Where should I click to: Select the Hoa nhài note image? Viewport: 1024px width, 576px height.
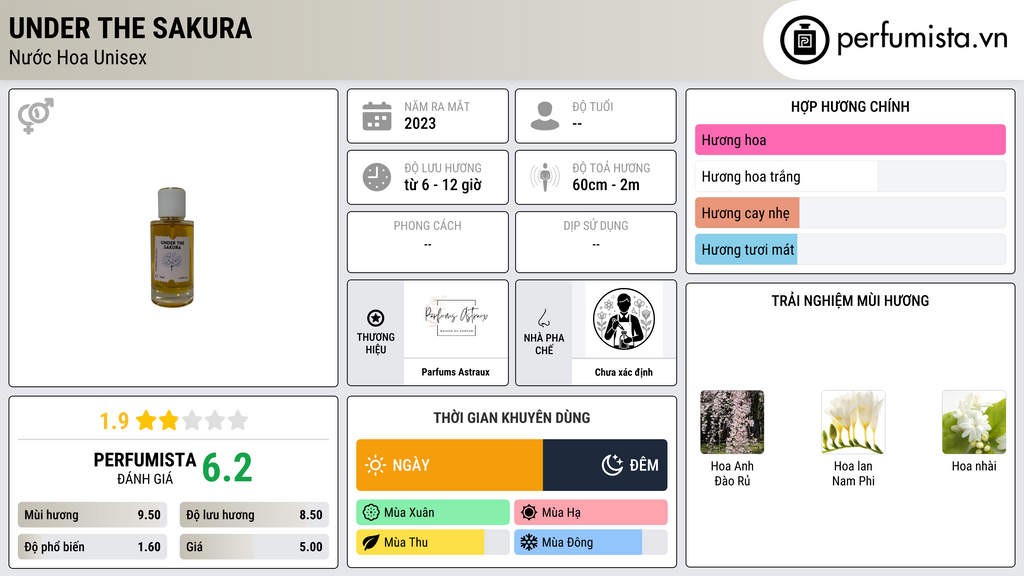tap(974, 422)
